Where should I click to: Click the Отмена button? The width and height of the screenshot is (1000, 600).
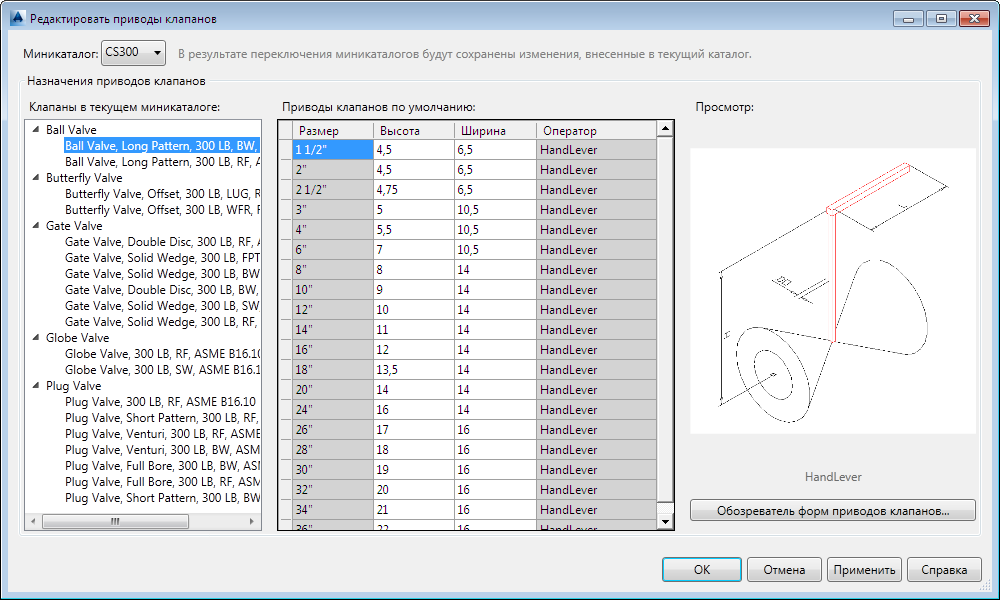coord(784,569)
